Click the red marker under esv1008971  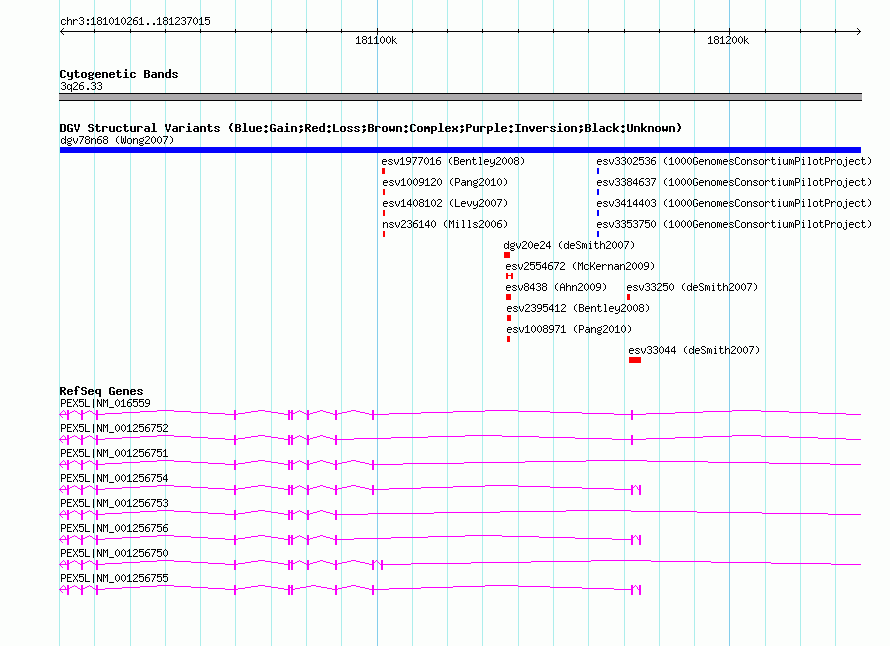(x=509, y=339)
